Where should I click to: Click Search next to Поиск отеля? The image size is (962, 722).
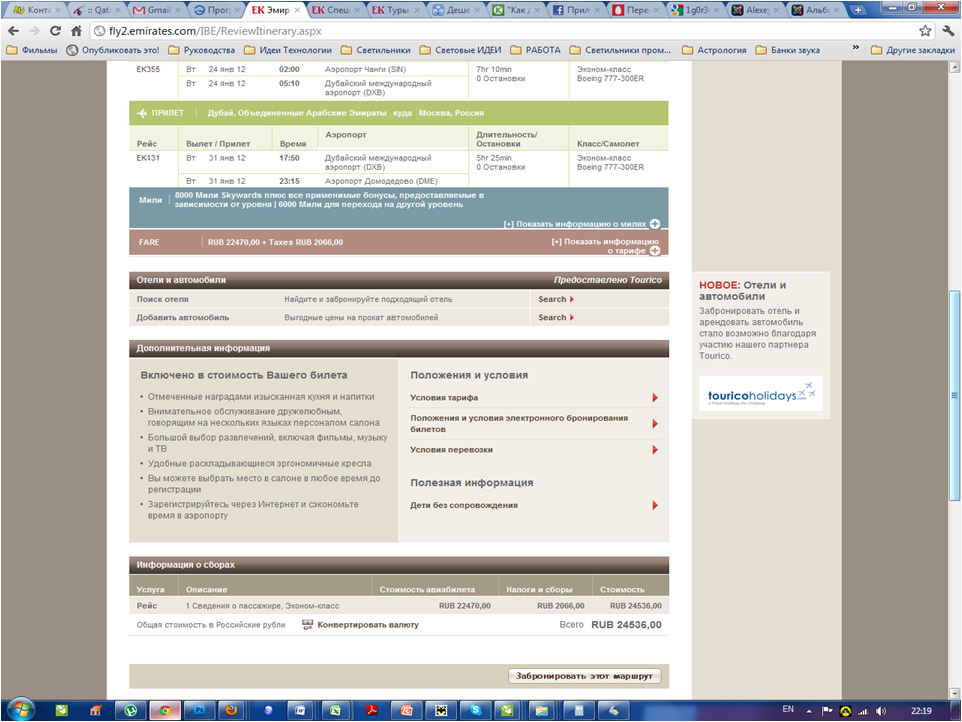pyautogui.click(x=556, y=299)
